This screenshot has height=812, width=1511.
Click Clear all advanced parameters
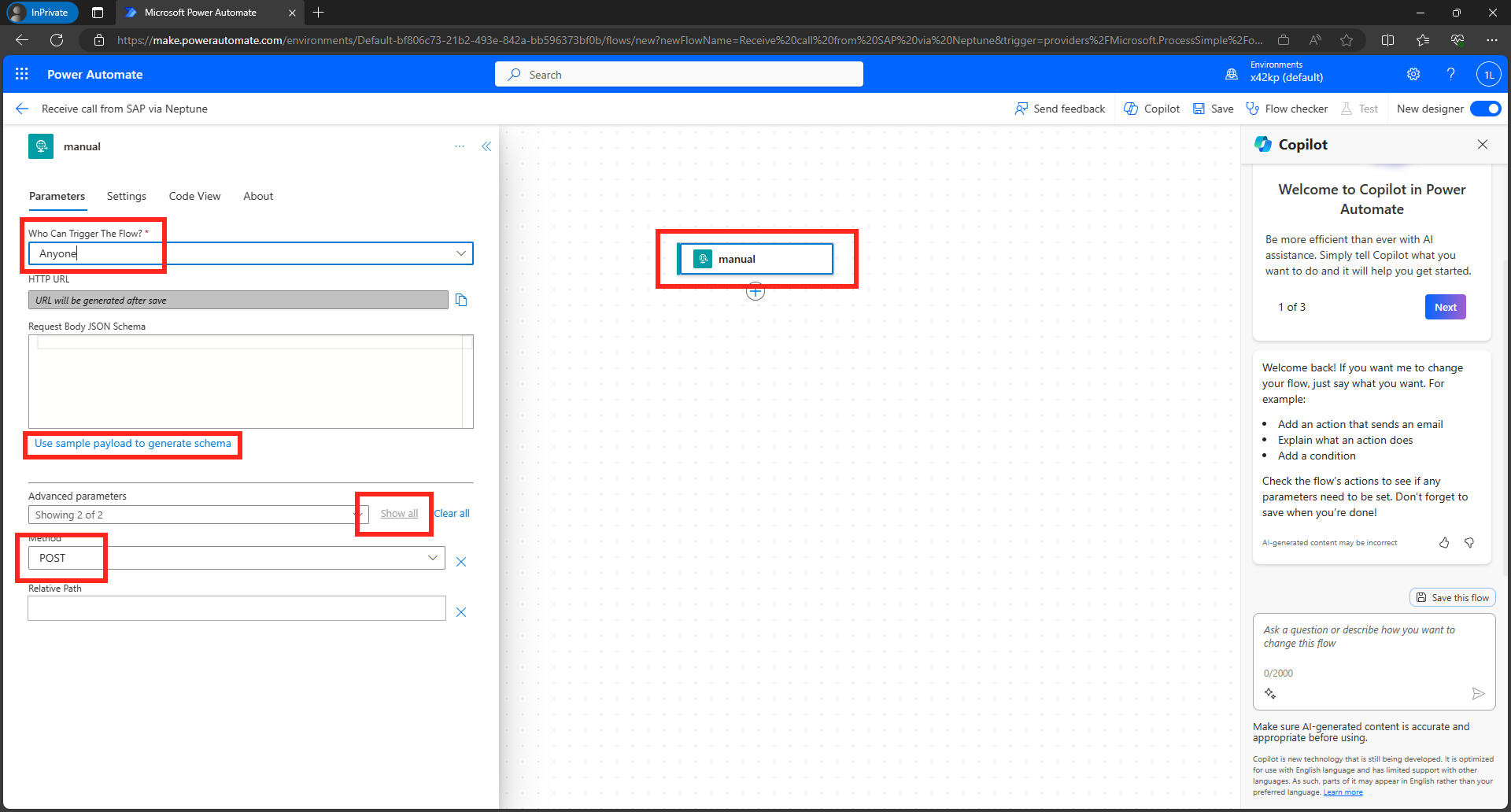452,513
